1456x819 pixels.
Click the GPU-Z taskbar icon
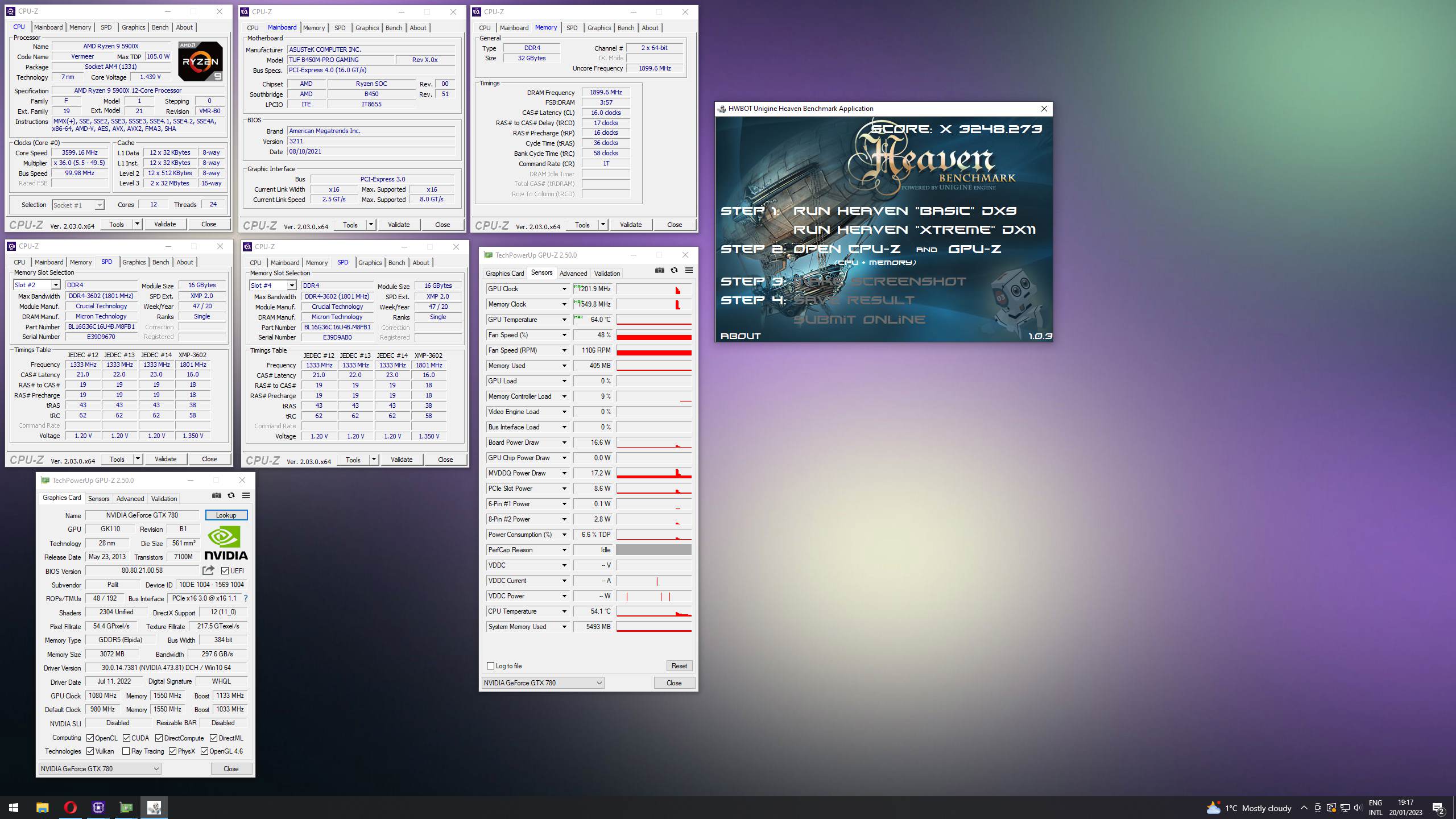(x=126, y=808)
